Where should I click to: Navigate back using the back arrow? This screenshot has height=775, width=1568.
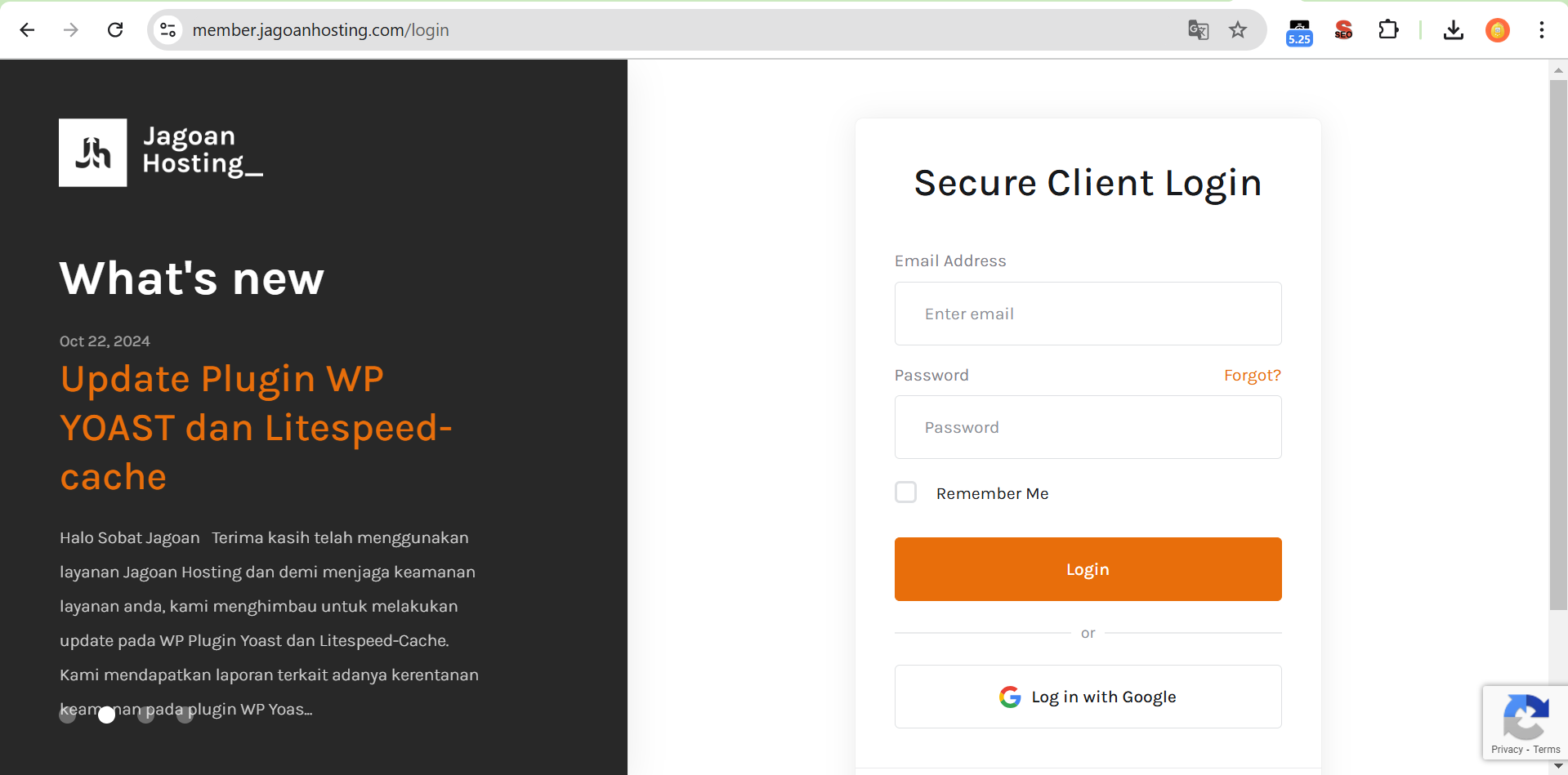(x=27, y=29)
